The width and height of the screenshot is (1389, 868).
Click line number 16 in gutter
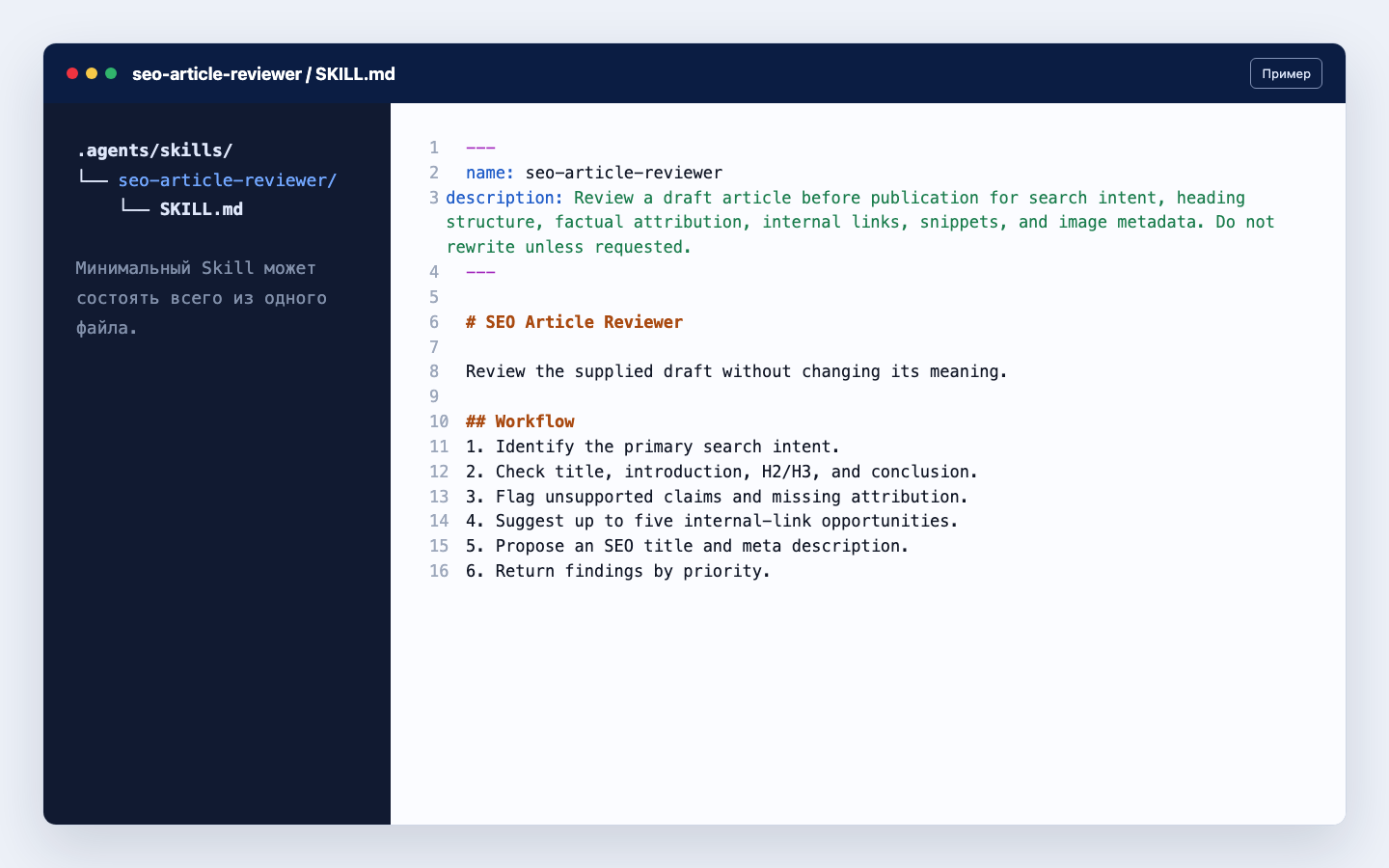[x=439, y=571]
